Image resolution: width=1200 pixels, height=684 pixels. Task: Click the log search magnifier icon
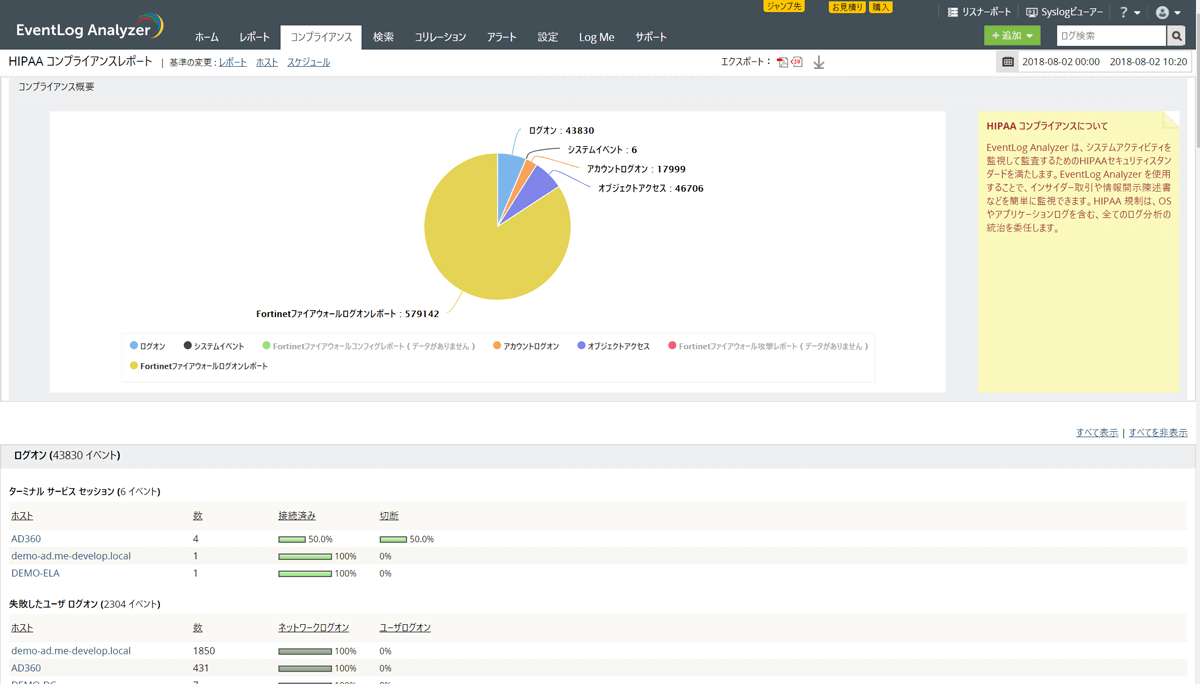(1176, 35)
